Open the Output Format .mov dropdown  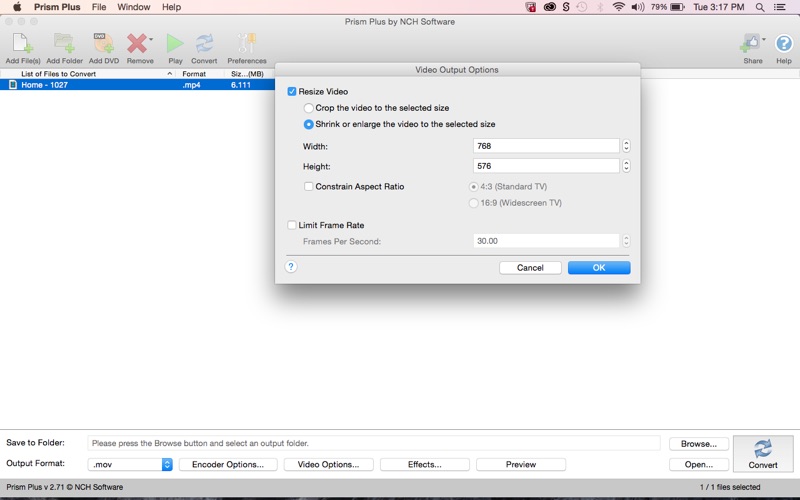coord(130,464)
